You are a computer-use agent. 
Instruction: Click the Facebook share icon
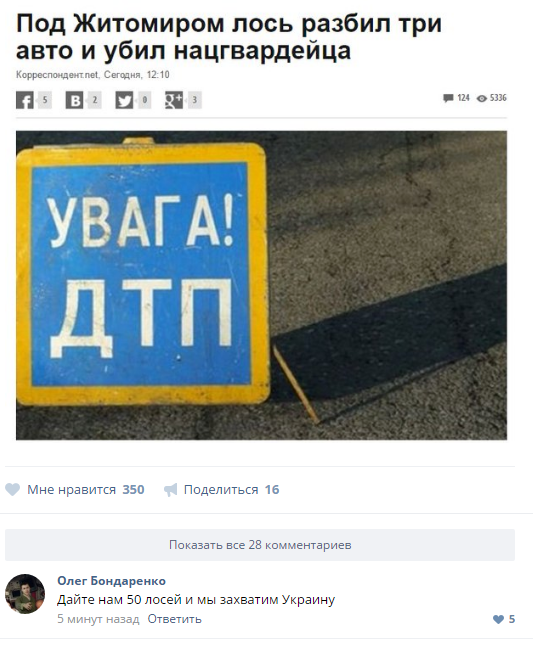[x=25, y=100]
